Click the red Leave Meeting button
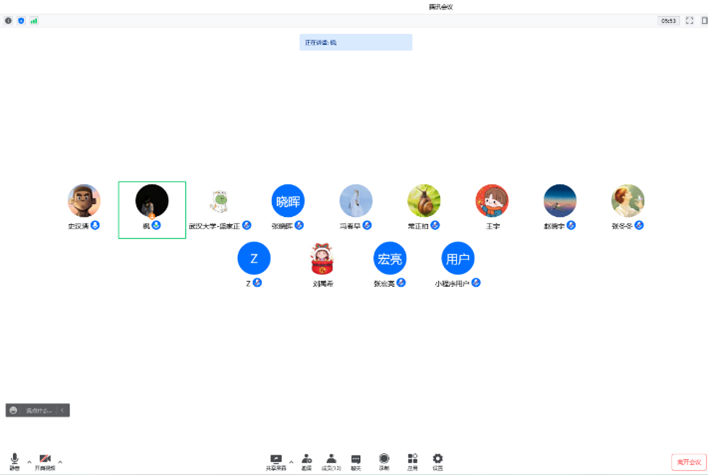This screenshot has width=708, height=475. (687, 461)
